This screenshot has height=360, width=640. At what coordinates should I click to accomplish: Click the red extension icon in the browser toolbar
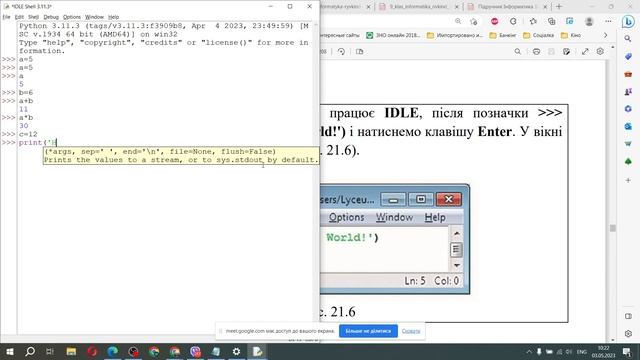pyautogui.click(x=495, y=21)
